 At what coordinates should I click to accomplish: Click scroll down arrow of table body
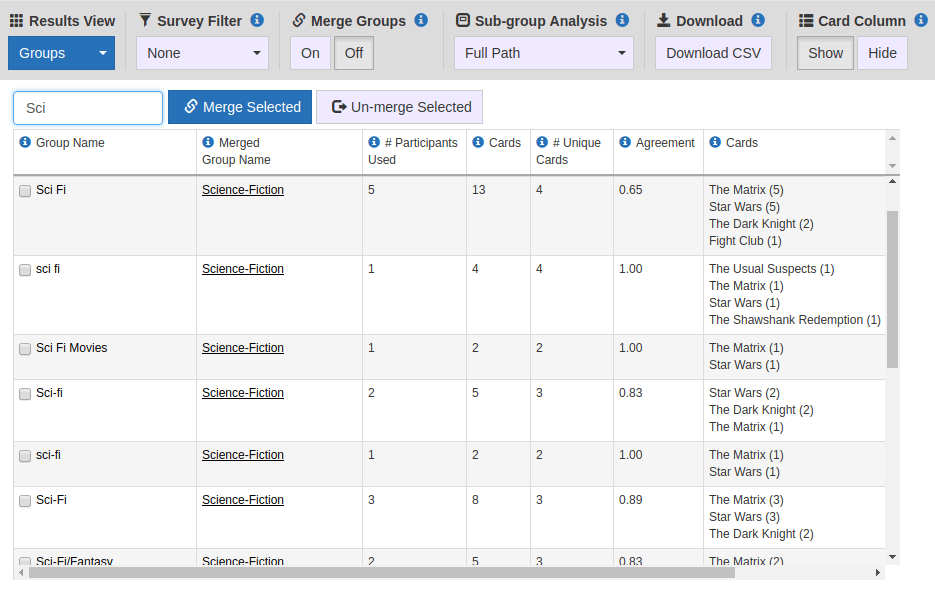point(892,557)
